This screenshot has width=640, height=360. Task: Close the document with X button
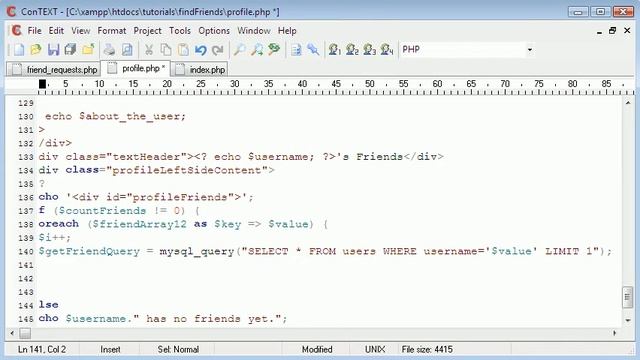click(x=627, y=31)
